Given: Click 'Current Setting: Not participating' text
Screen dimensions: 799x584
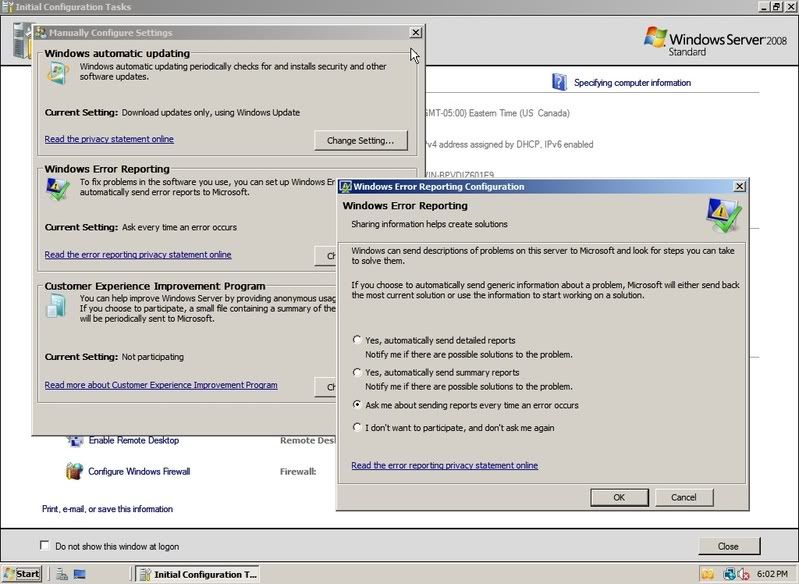Looking at the screenshot, I should [114, 357].
